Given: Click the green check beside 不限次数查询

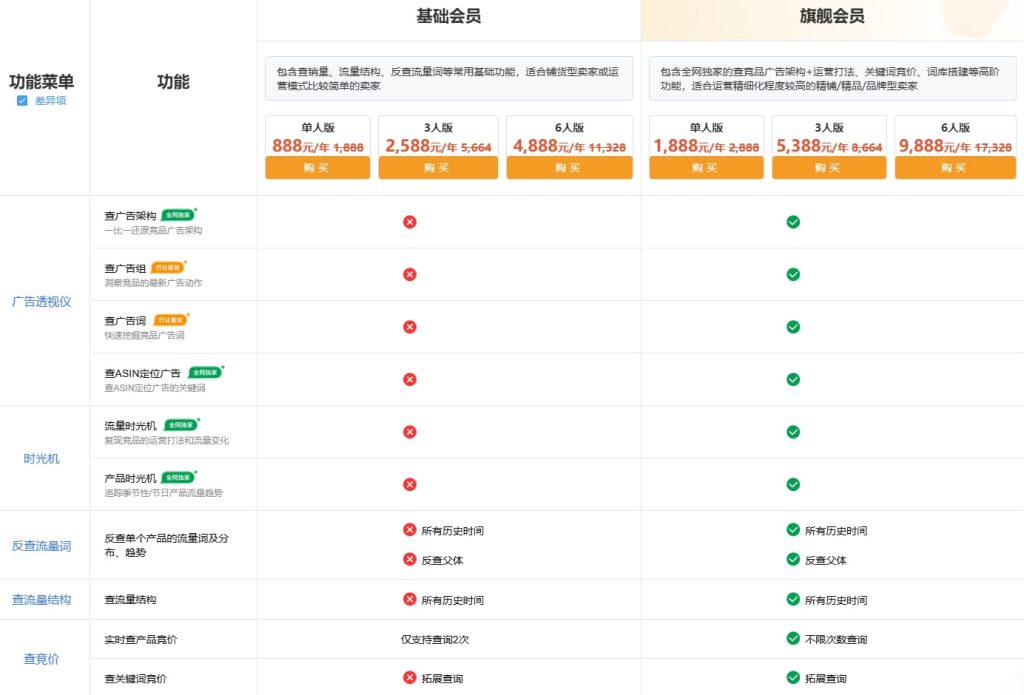Looking at the screenshot, I should click(x=793, y=639).
